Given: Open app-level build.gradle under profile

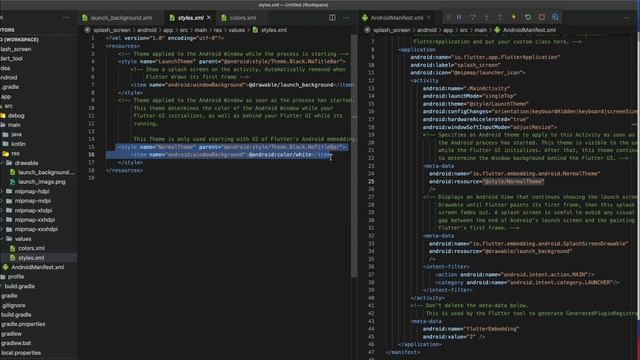Looking at the screenshot, I should coord(19,286).
